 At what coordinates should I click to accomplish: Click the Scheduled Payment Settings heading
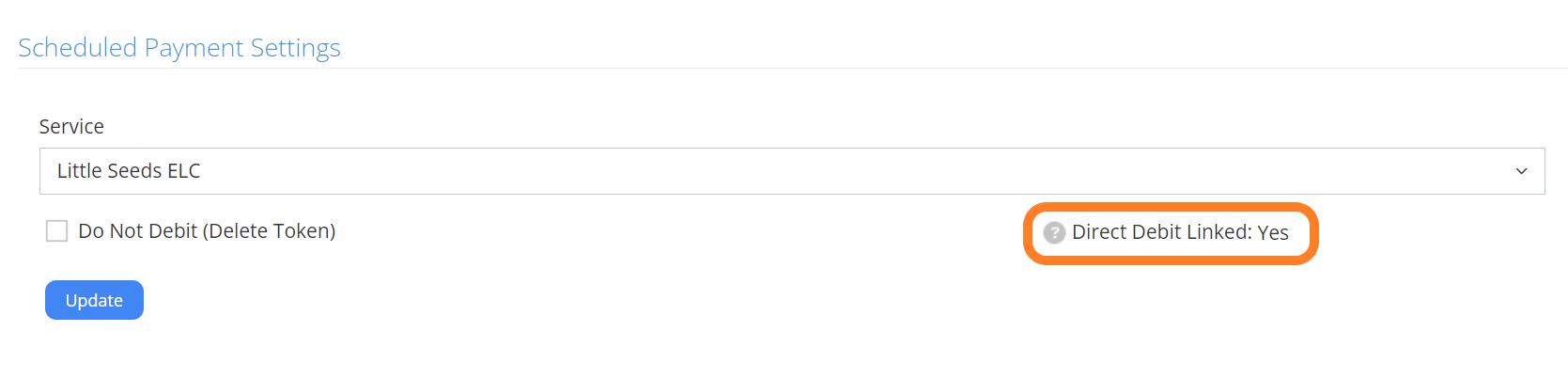point(179,48)
